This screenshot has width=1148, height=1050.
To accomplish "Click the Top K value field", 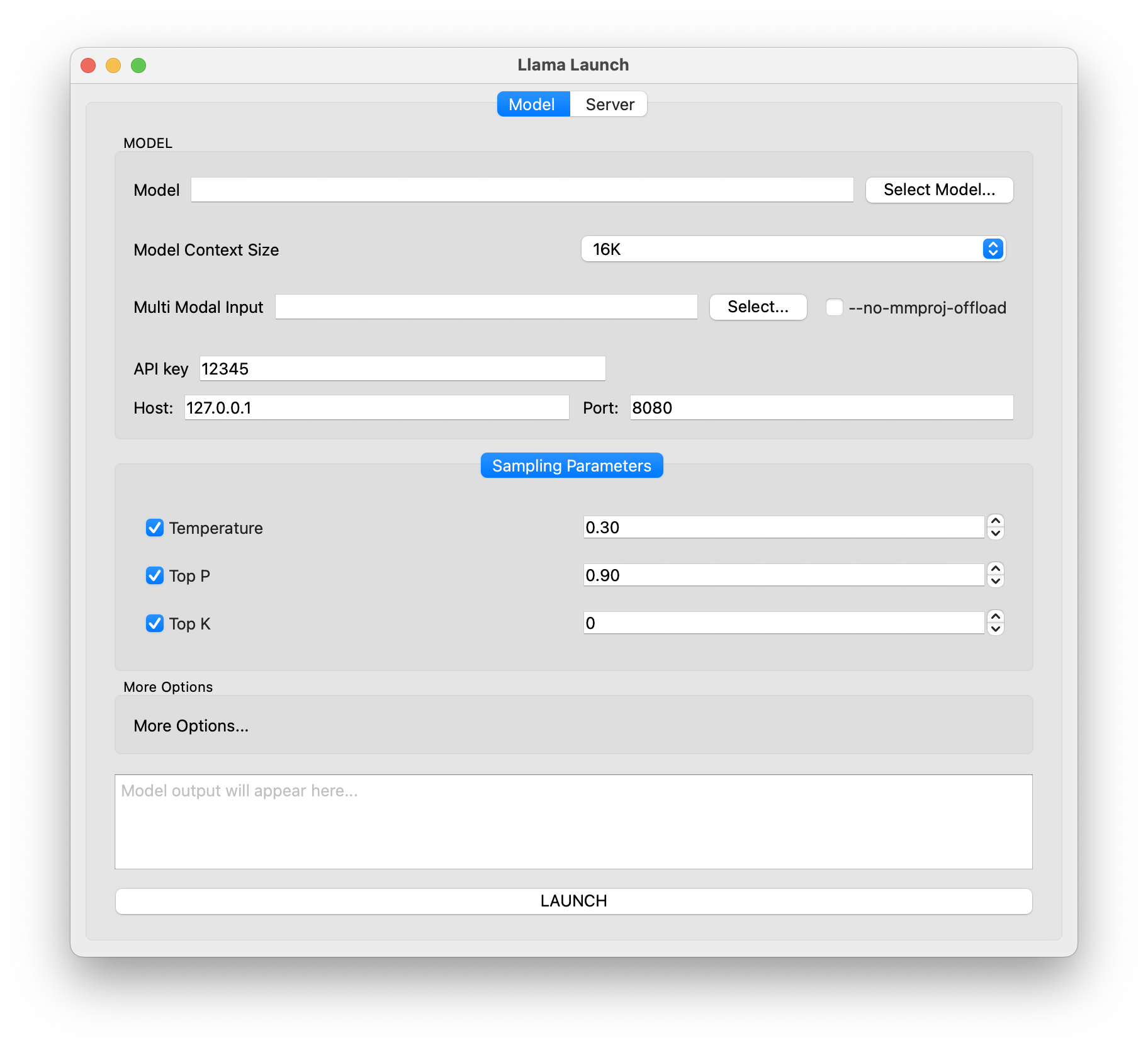I will [x=784, y=623].
